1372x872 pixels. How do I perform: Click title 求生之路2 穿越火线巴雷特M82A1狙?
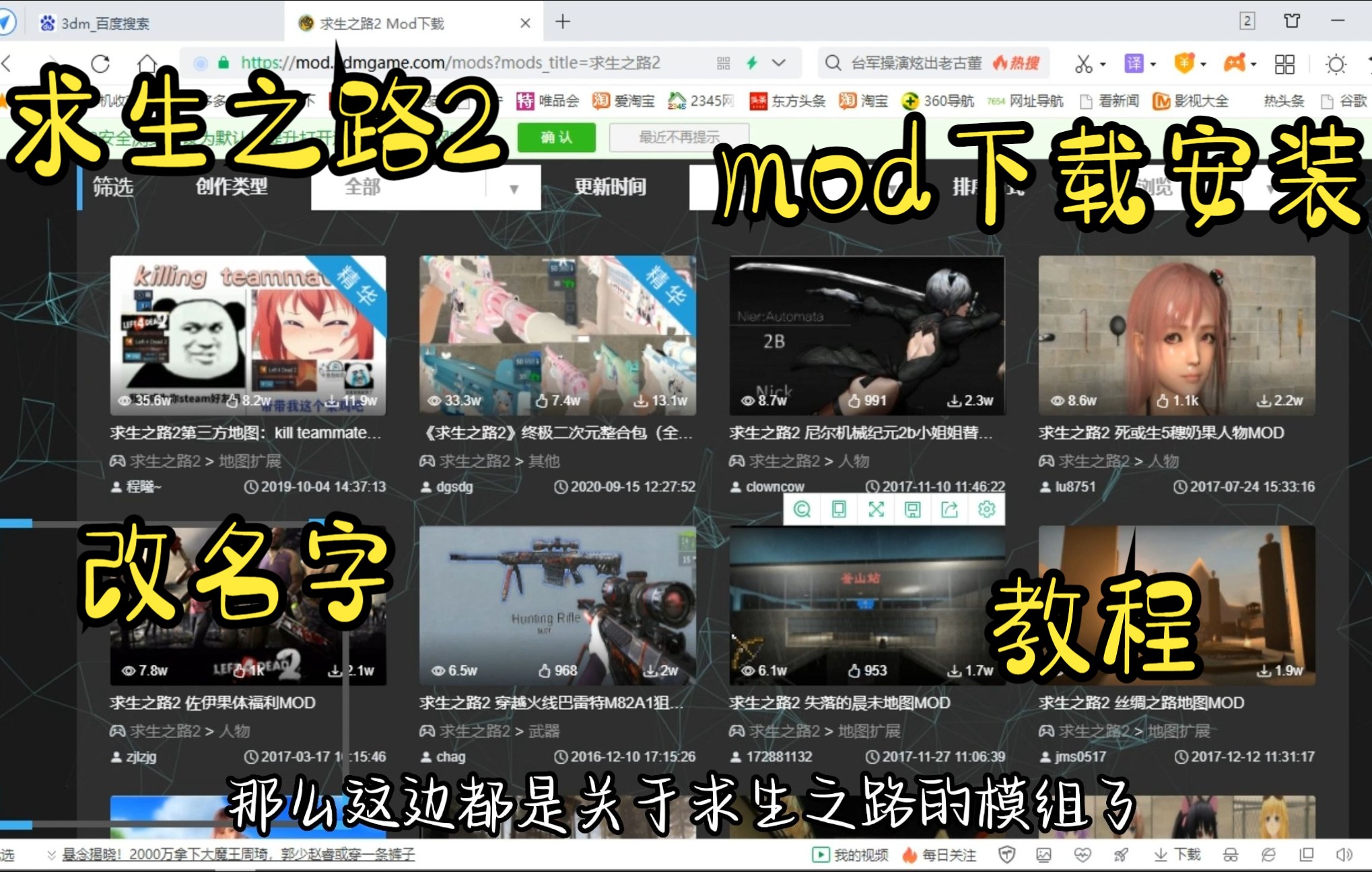tap(551, 702)
